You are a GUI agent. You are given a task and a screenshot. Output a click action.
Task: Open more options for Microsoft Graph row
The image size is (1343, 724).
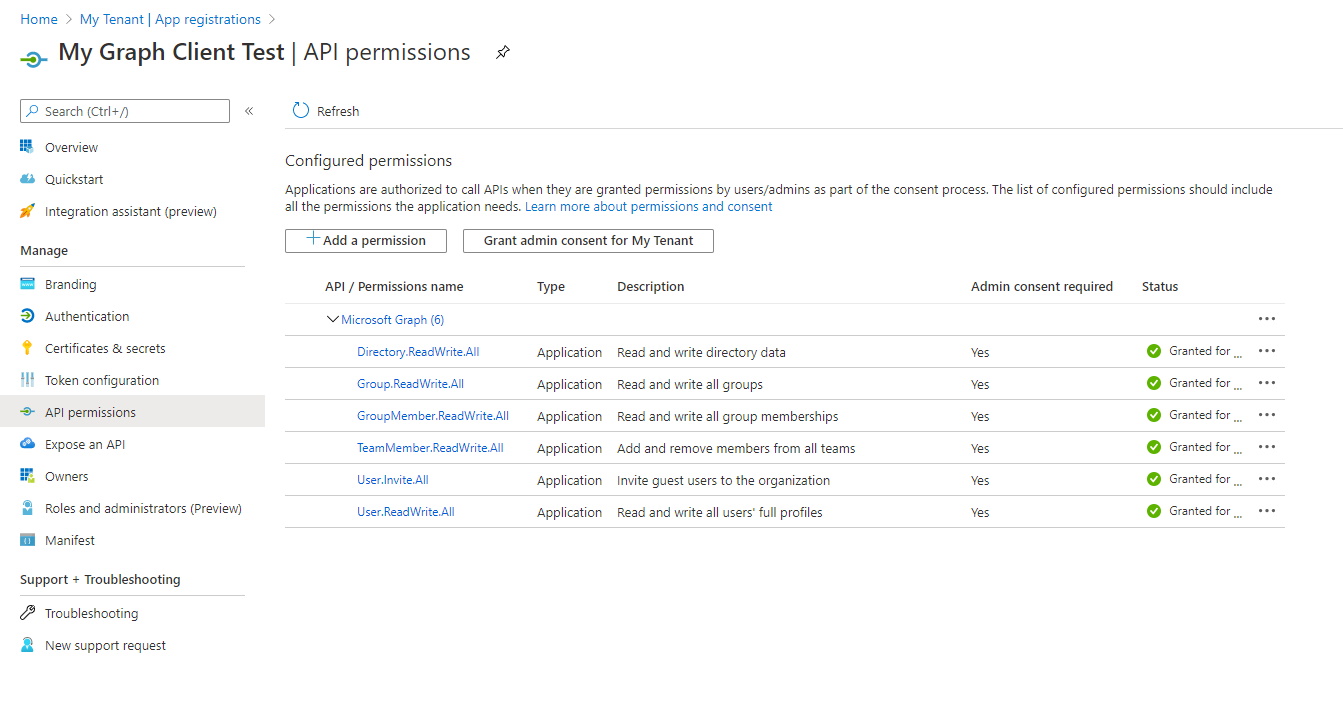[x=1267, y=319]
